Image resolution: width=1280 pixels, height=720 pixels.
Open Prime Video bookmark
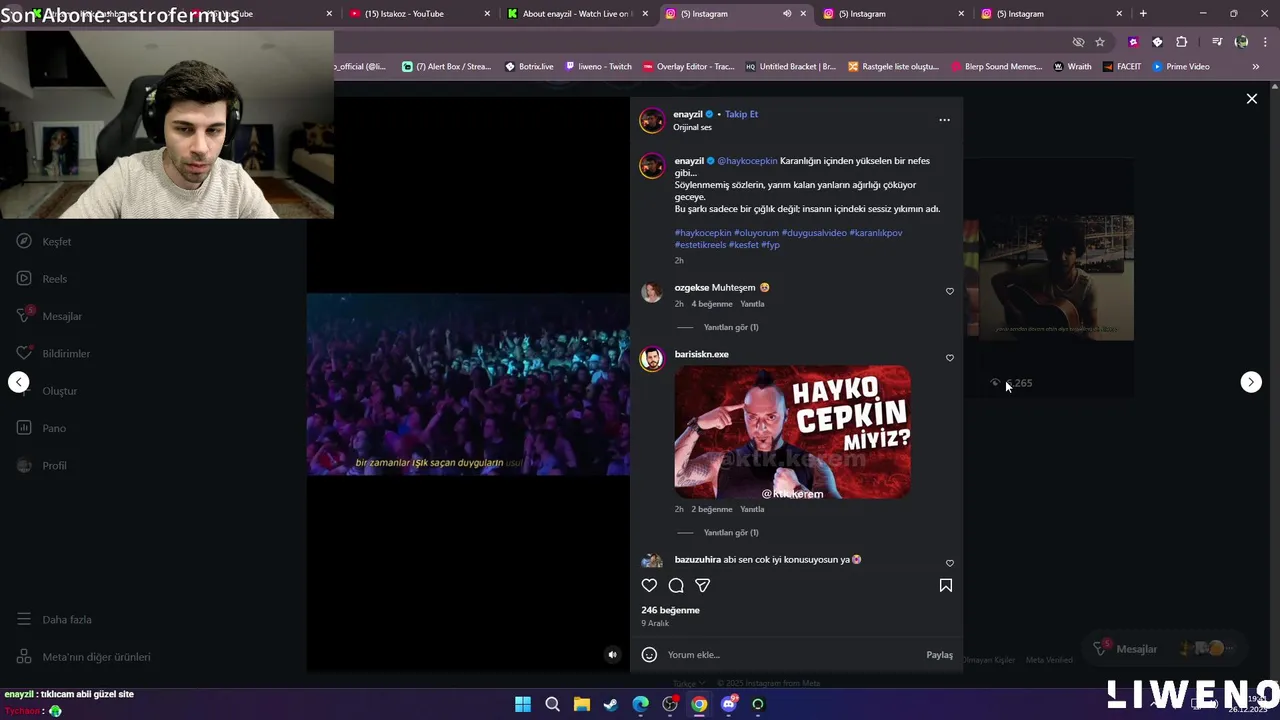click(x=1181, y=67)
